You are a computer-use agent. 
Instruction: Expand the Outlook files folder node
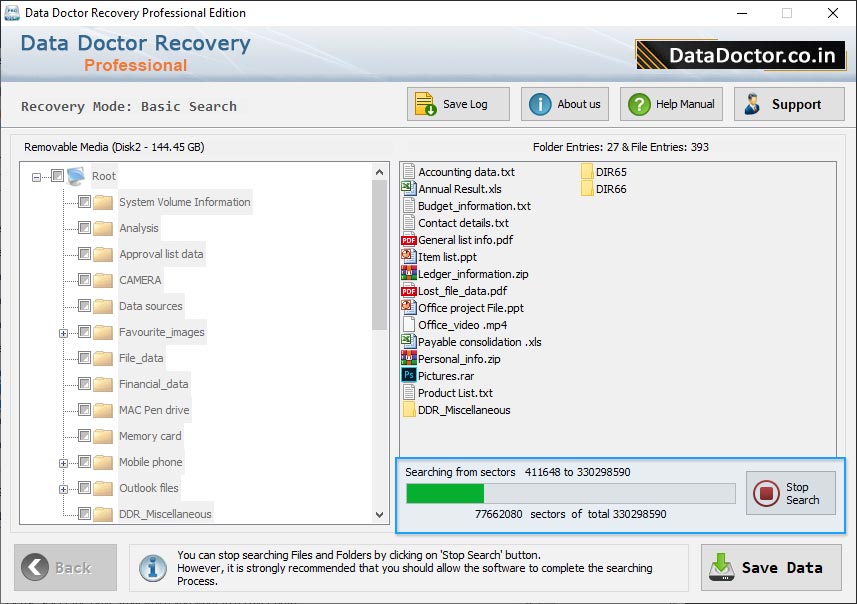[64, 489]
